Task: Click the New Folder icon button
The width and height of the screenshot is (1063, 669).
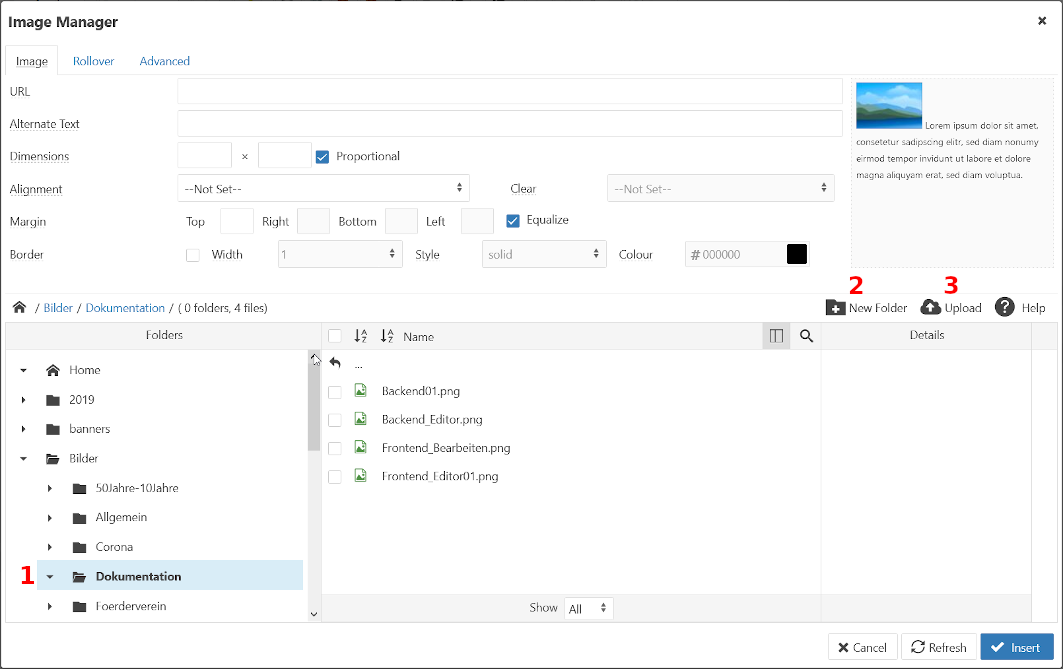Action: (835, 308)
